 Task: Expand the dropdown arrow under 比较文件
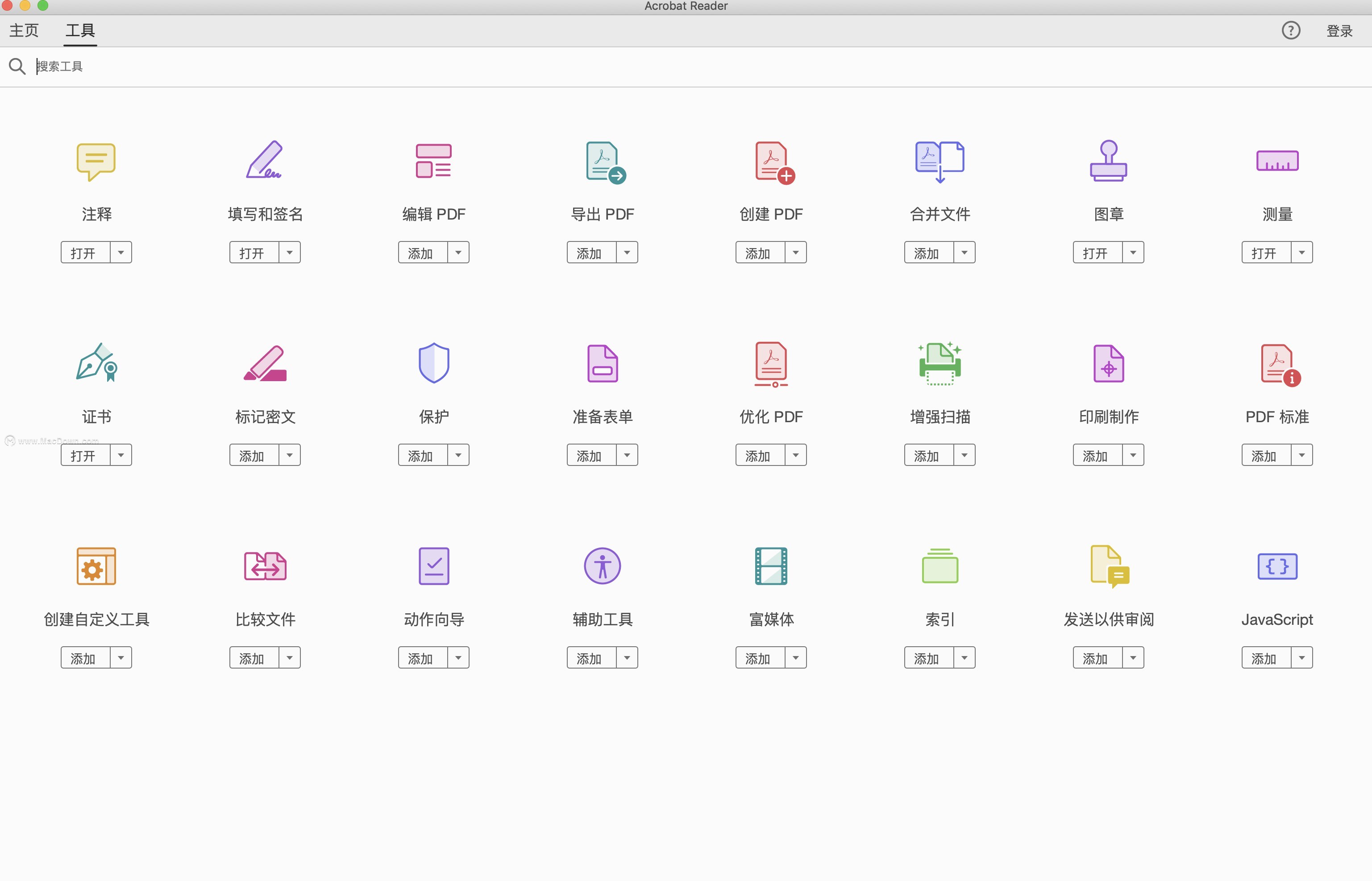pos(290,657)
